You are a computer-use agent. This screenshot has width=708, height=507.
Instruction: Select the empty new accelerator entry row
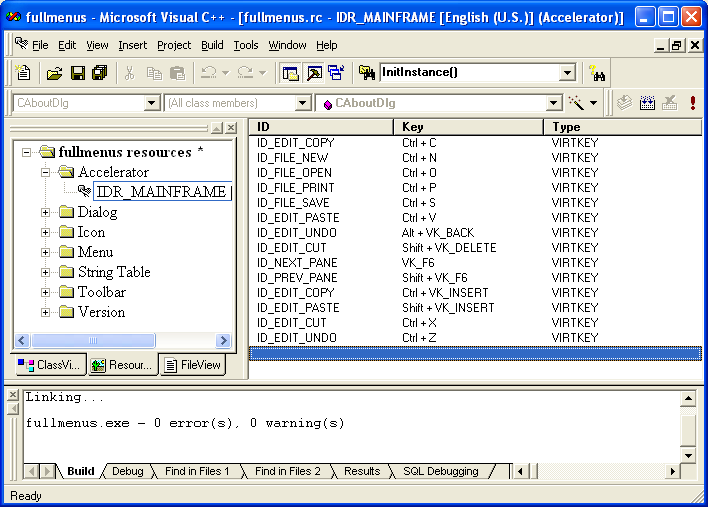[x=475, y=353]
